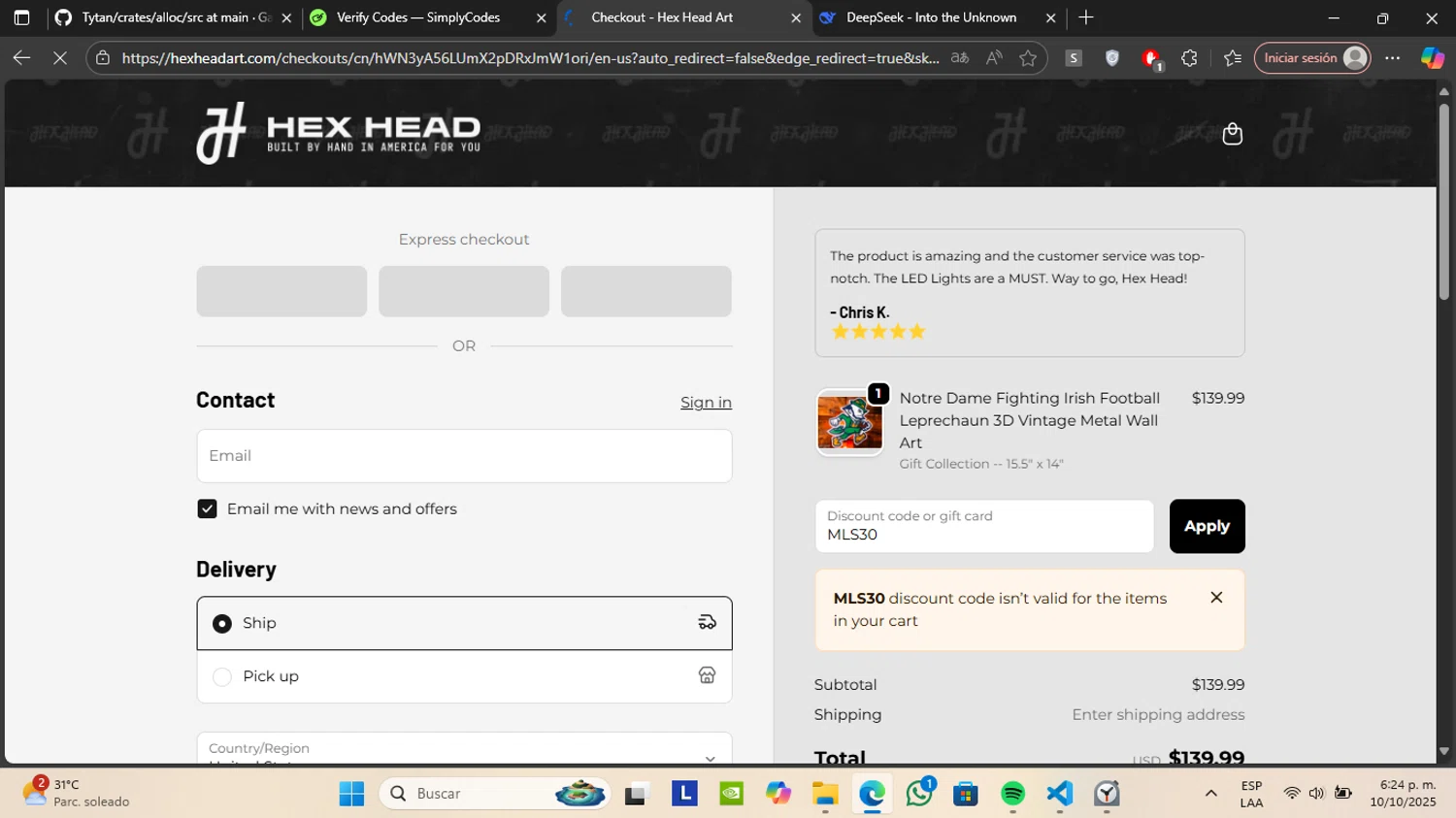
Task: Stop page loading with the X button
Action: click(59, 58)
